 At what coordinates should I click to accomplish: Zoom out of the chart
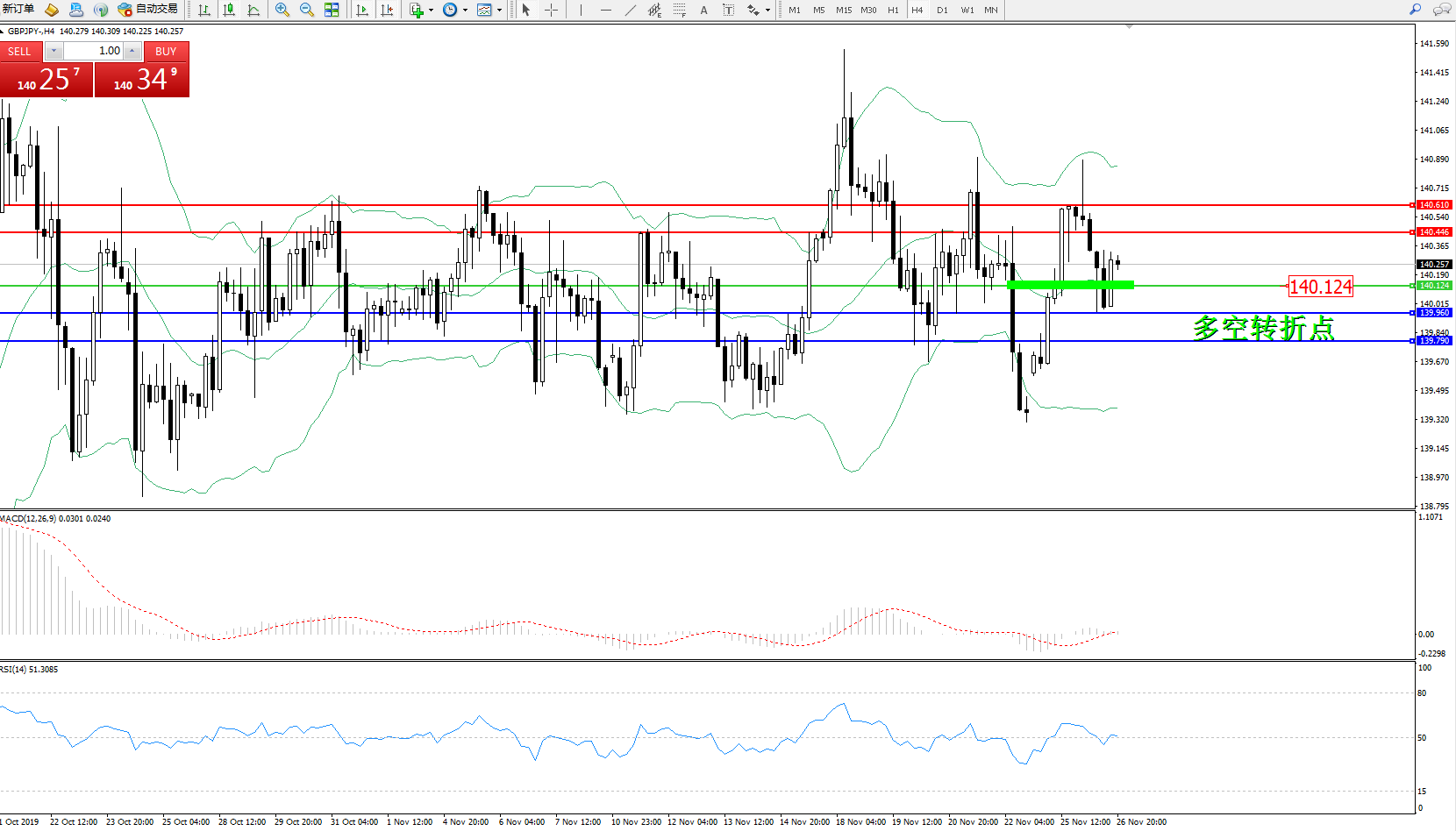pyautogui.click(x=307, y=10)
